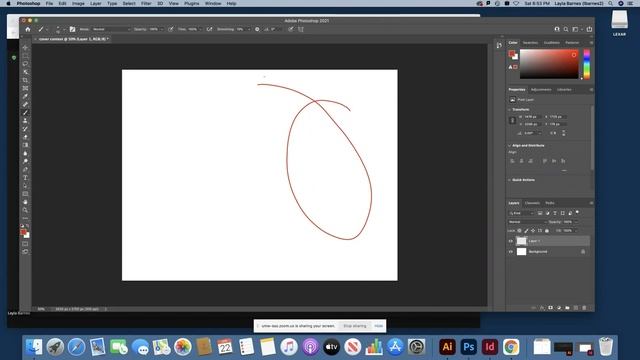Pick a color in the color field
Image resolution: width=640 pixels, height=360 pixels.
(549, 64)
